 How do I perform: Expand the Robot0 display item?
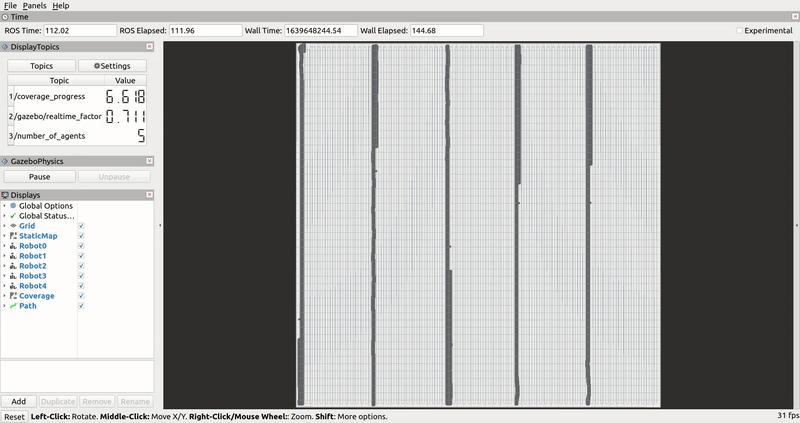(5, 246)
